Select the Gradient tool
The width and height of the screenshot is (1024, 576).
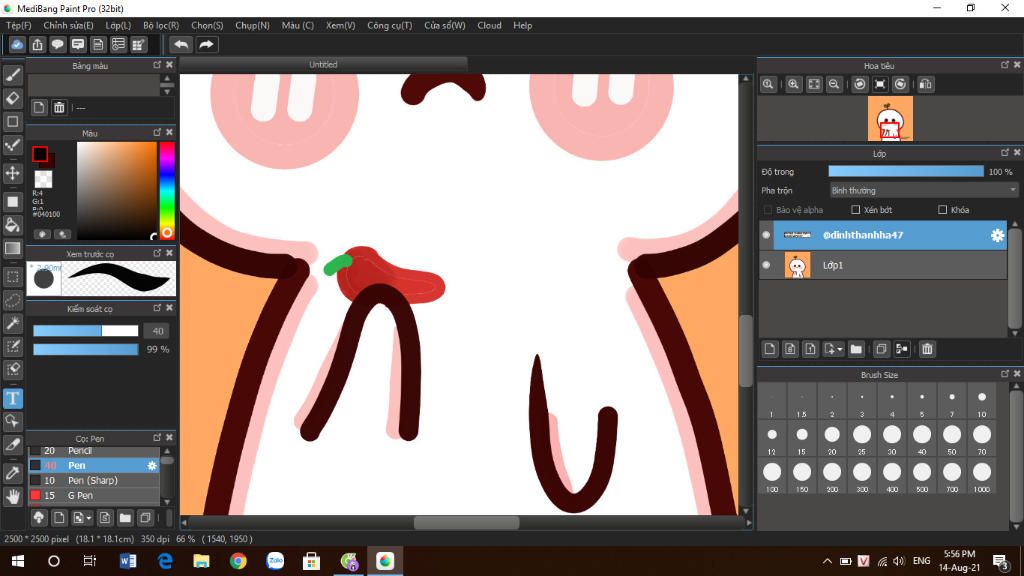(13, 248)
